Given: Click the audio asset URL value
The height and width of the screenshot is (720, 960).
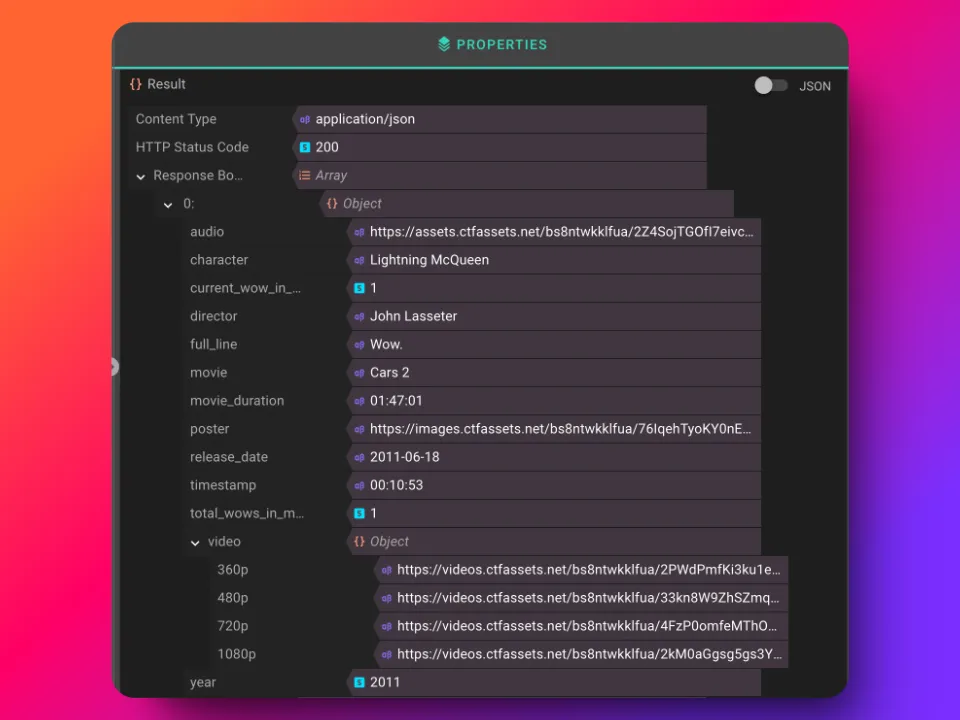Looking at the screenshot, I should [561, 232].
